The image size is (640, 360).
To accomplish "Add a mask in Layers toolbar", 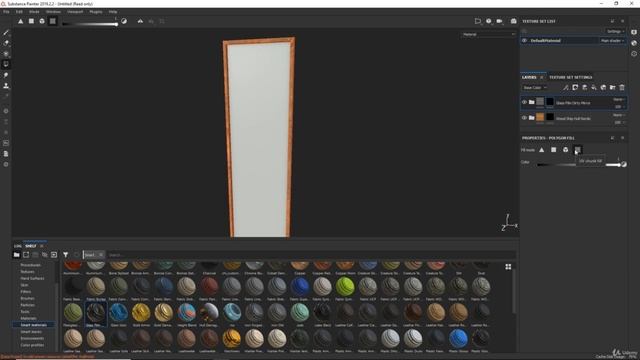I will (x=575, y=87).
